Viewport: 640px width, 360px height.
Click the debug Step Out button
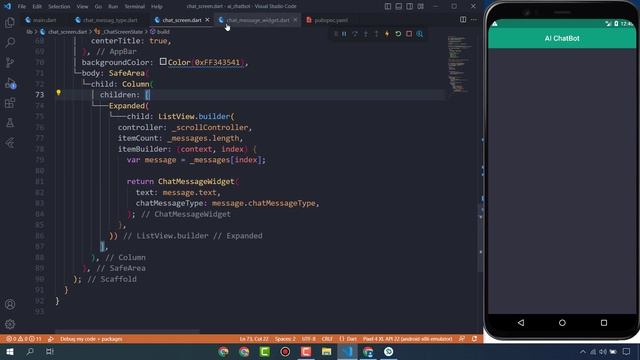coord(376,34)
